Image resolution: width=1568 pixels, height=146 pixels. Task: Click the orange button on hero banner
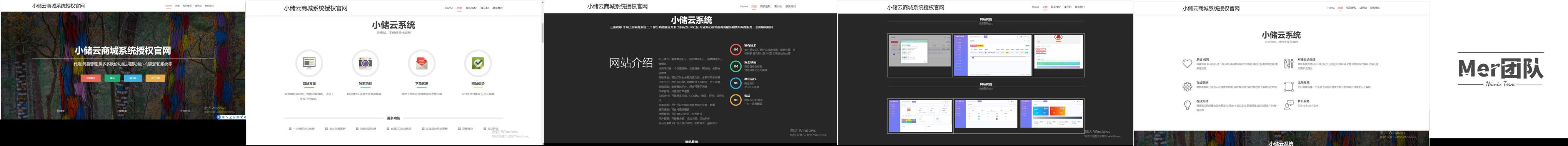(155, 78)
